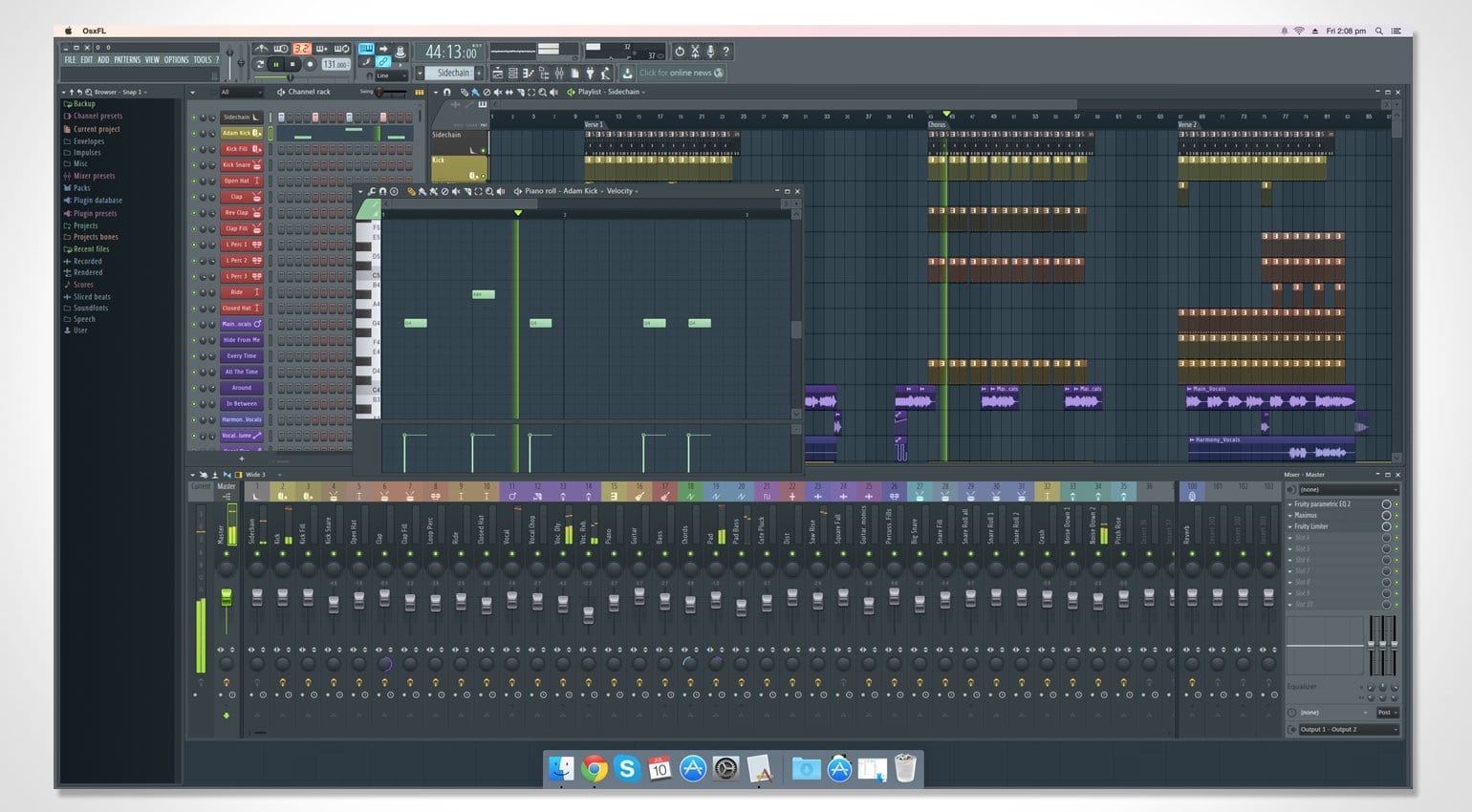This screenshot has width=1472, height=812.
Task: Select the zoom tool in Playlist toolbar
Action: tap(542, 93)
